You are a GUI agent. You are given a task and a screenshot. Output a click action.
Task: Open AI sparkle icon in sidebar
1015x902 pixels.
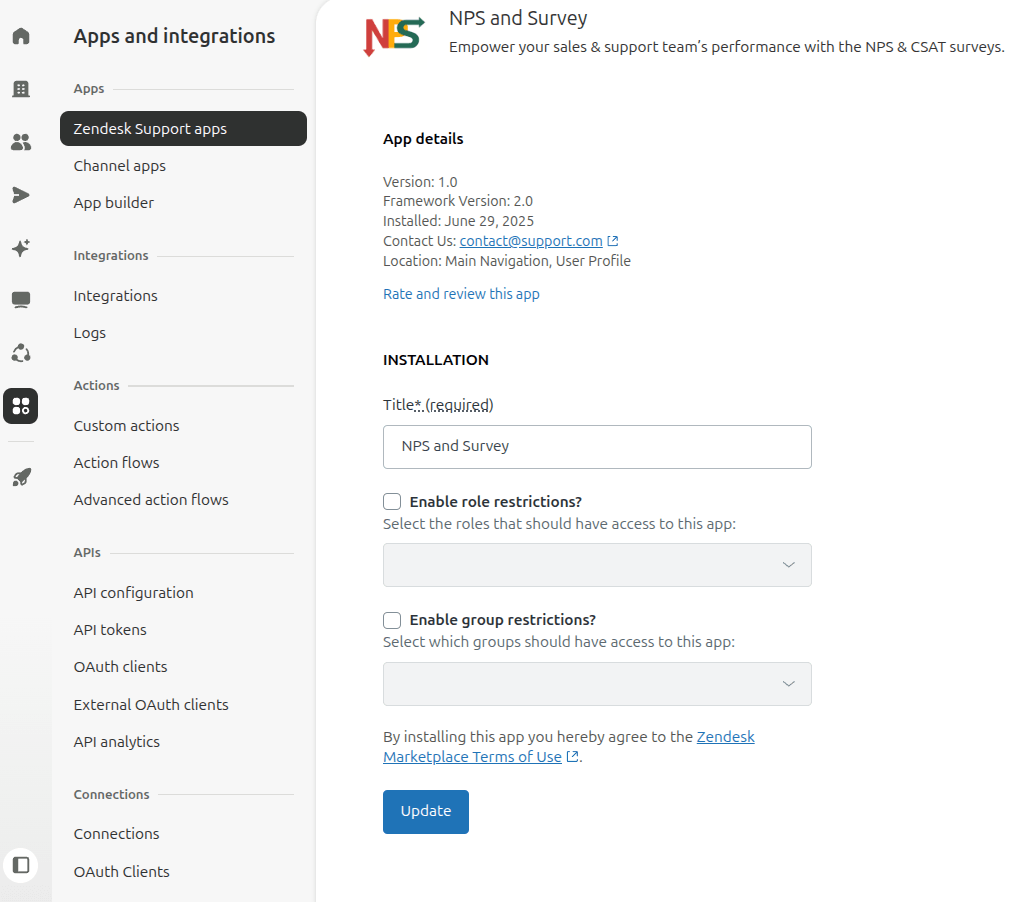21,248
